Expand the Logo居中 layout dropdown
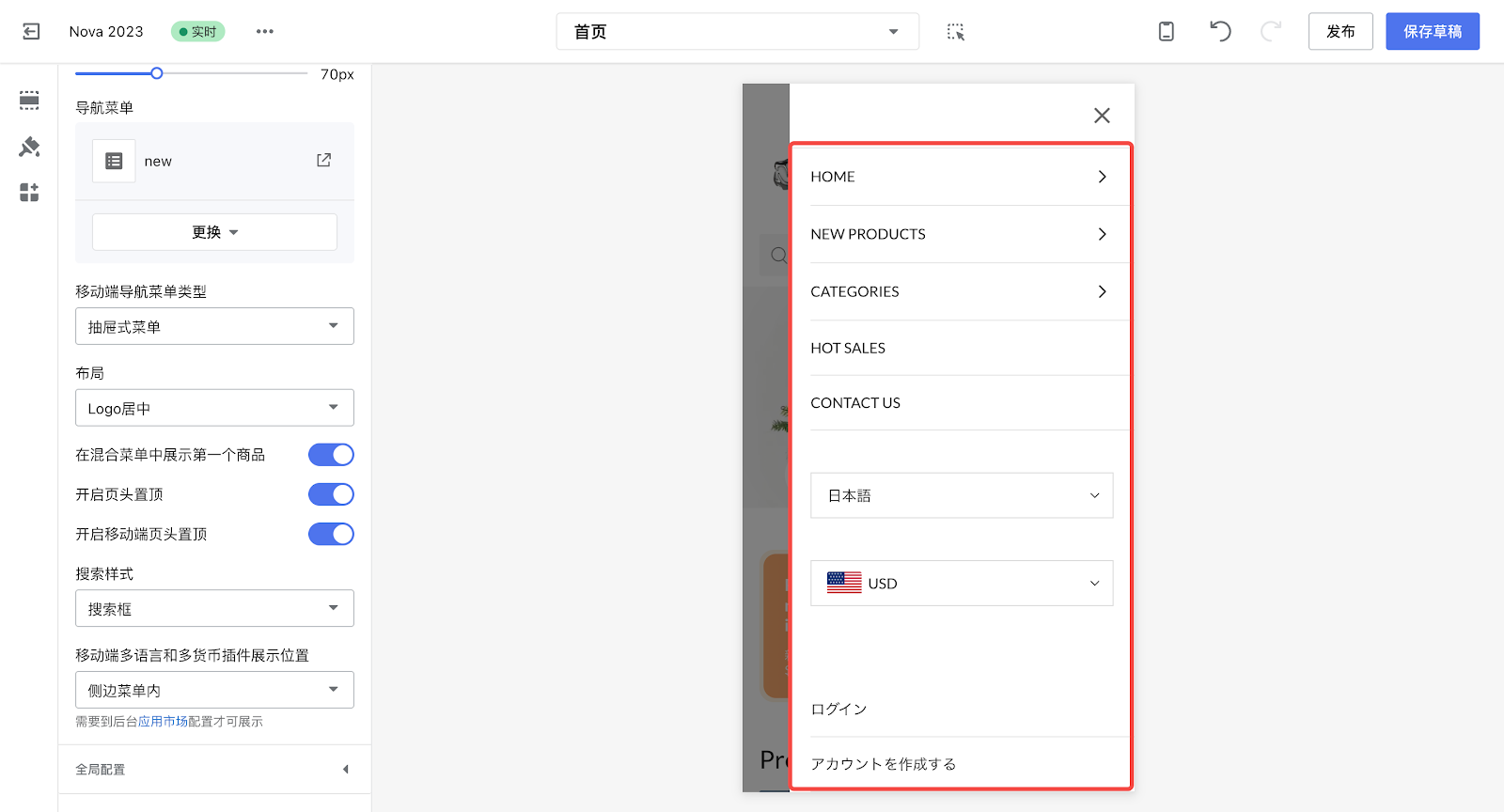The width and height of the screenshot is (1504, 812). click(x=214, y=408)
